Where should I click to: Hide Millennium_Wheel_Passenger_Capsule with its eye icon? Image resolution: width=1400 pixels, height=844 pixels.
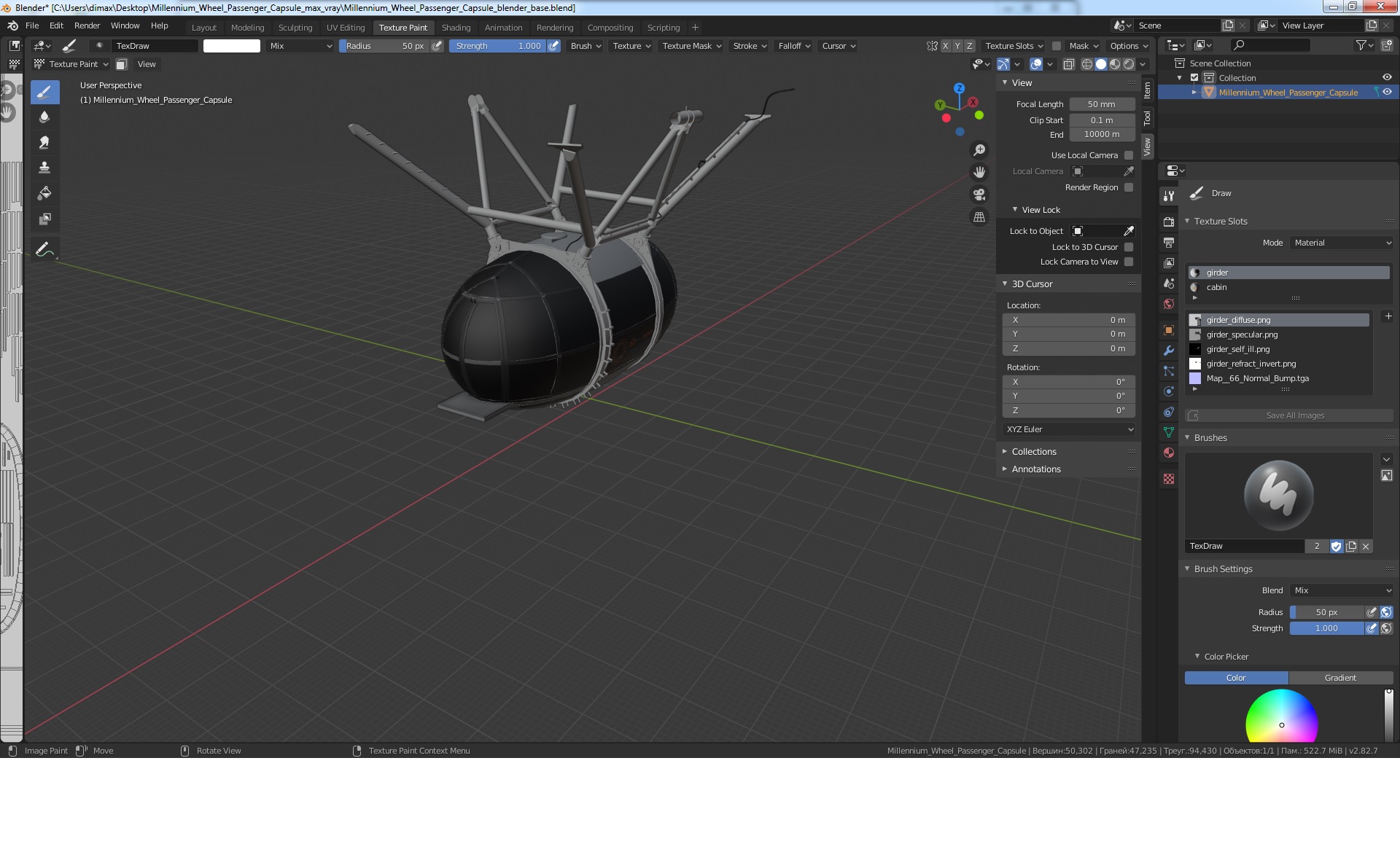tap(1387, 93)
